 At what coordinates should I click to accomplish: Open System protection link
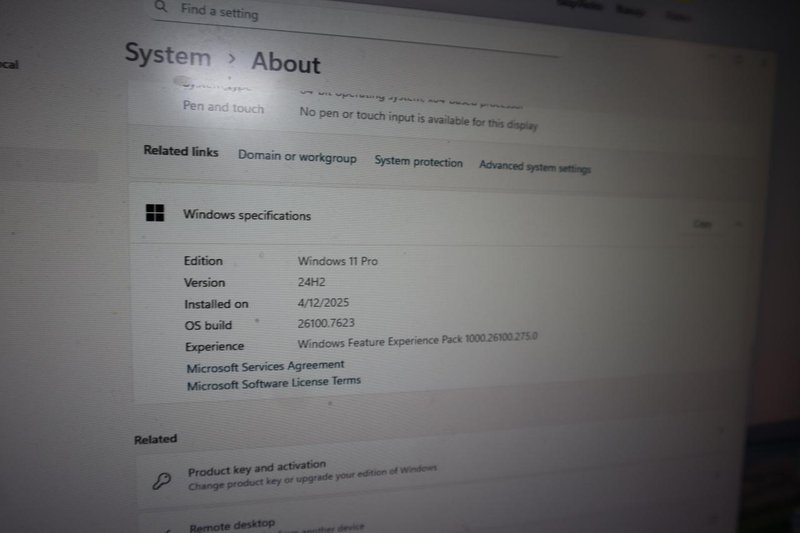418,162
